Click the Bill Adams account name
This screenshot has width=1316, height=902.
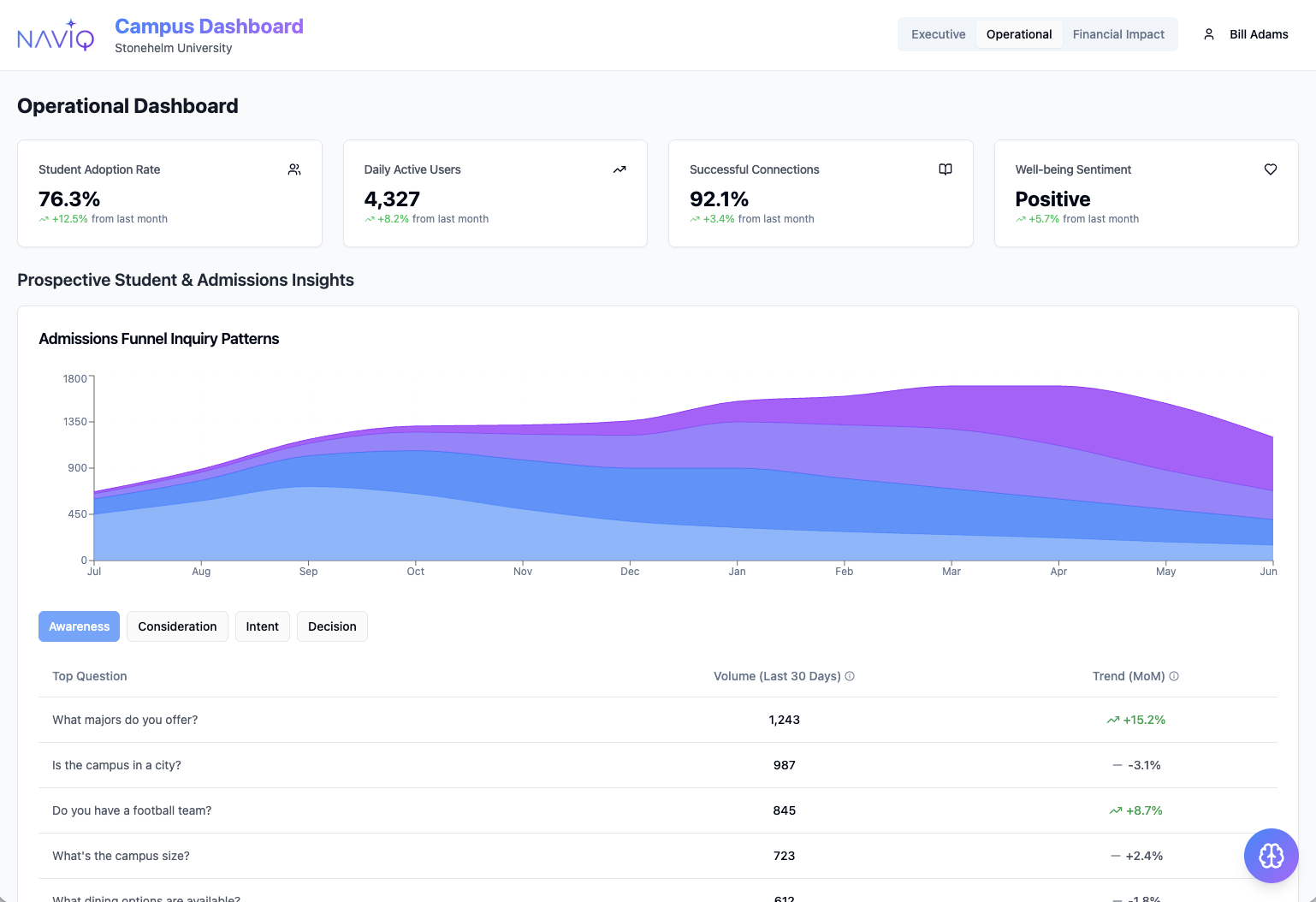tap(1259, 34)
